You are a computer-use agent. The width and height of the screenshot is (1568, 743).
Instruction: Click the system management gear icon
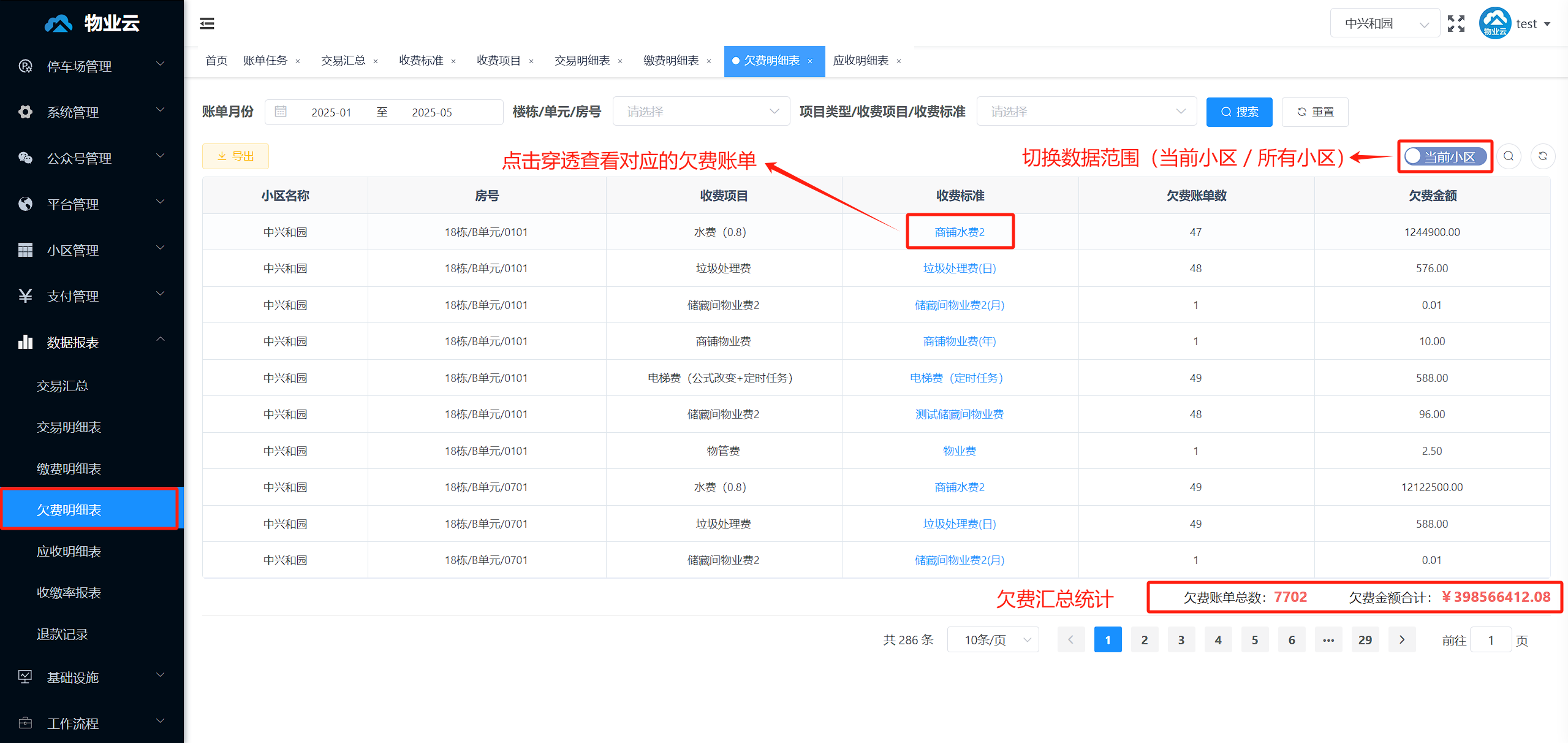coord(25,112)
